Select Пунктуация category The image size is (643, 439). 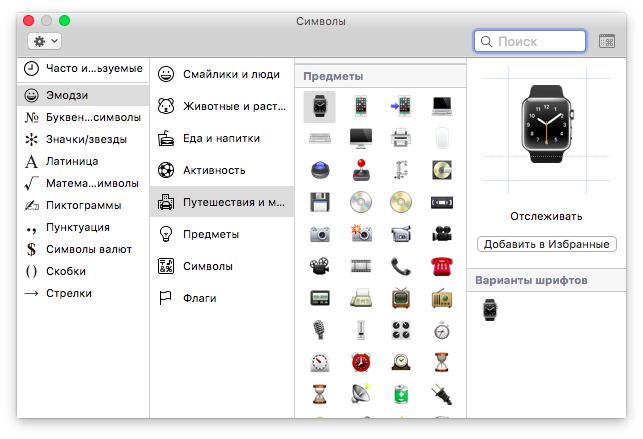[x=83, y=227]
